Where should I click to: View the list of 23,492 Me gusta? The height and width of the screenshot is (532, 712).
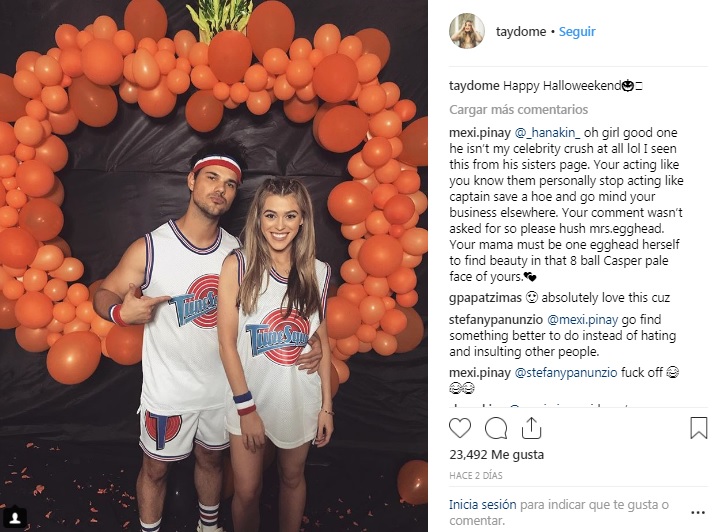pyautogui.click(x=496, y=454)
